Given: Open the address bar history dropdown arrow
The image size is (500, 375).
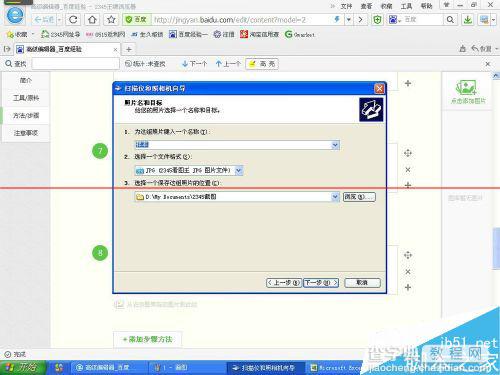Looking at the screenshot, I should 349,20.
